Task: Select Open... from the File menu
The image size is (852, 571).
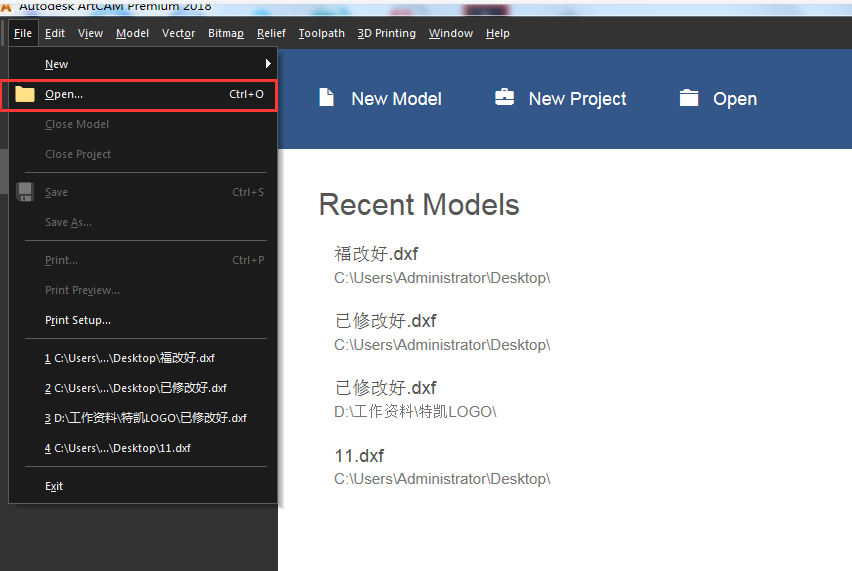Action: coord(64,94)
